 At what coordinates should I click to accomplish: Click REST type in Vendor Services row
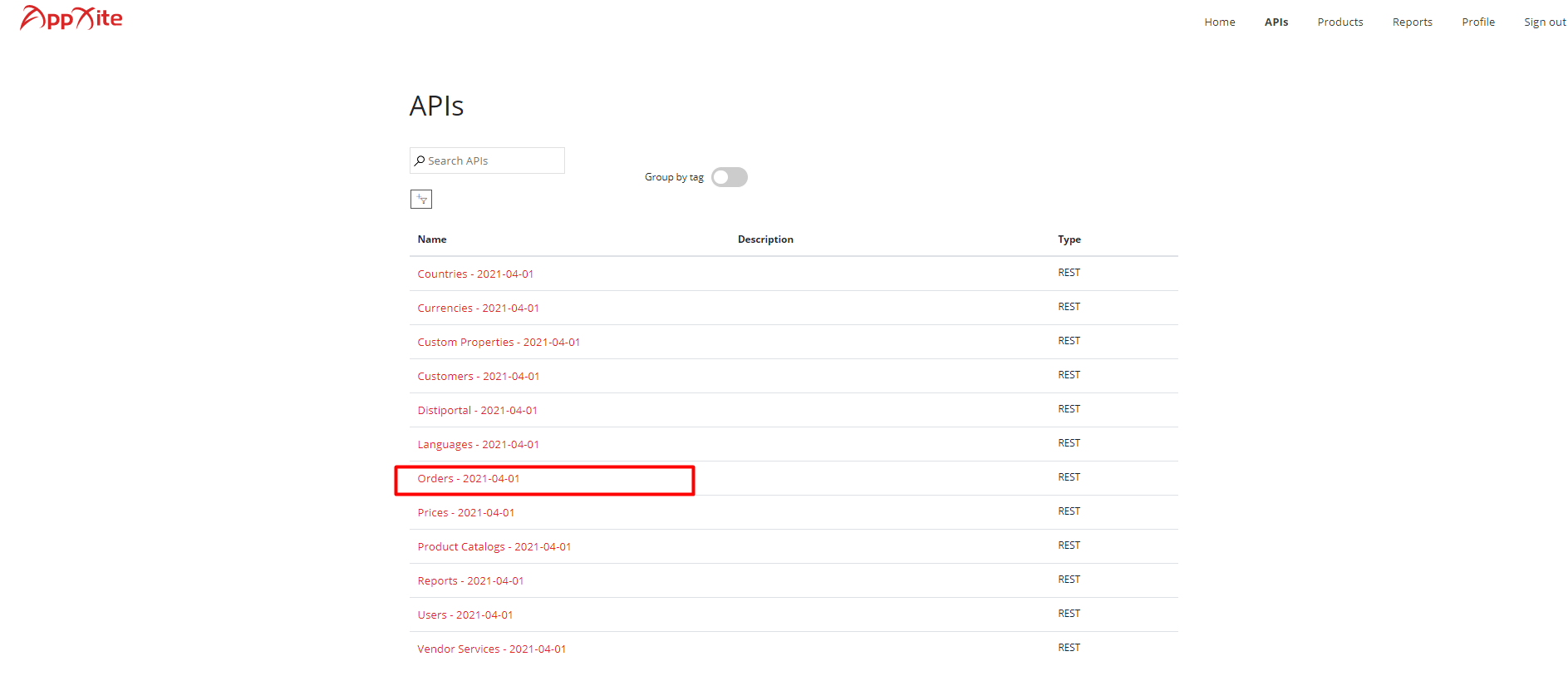coord(1069,648)
